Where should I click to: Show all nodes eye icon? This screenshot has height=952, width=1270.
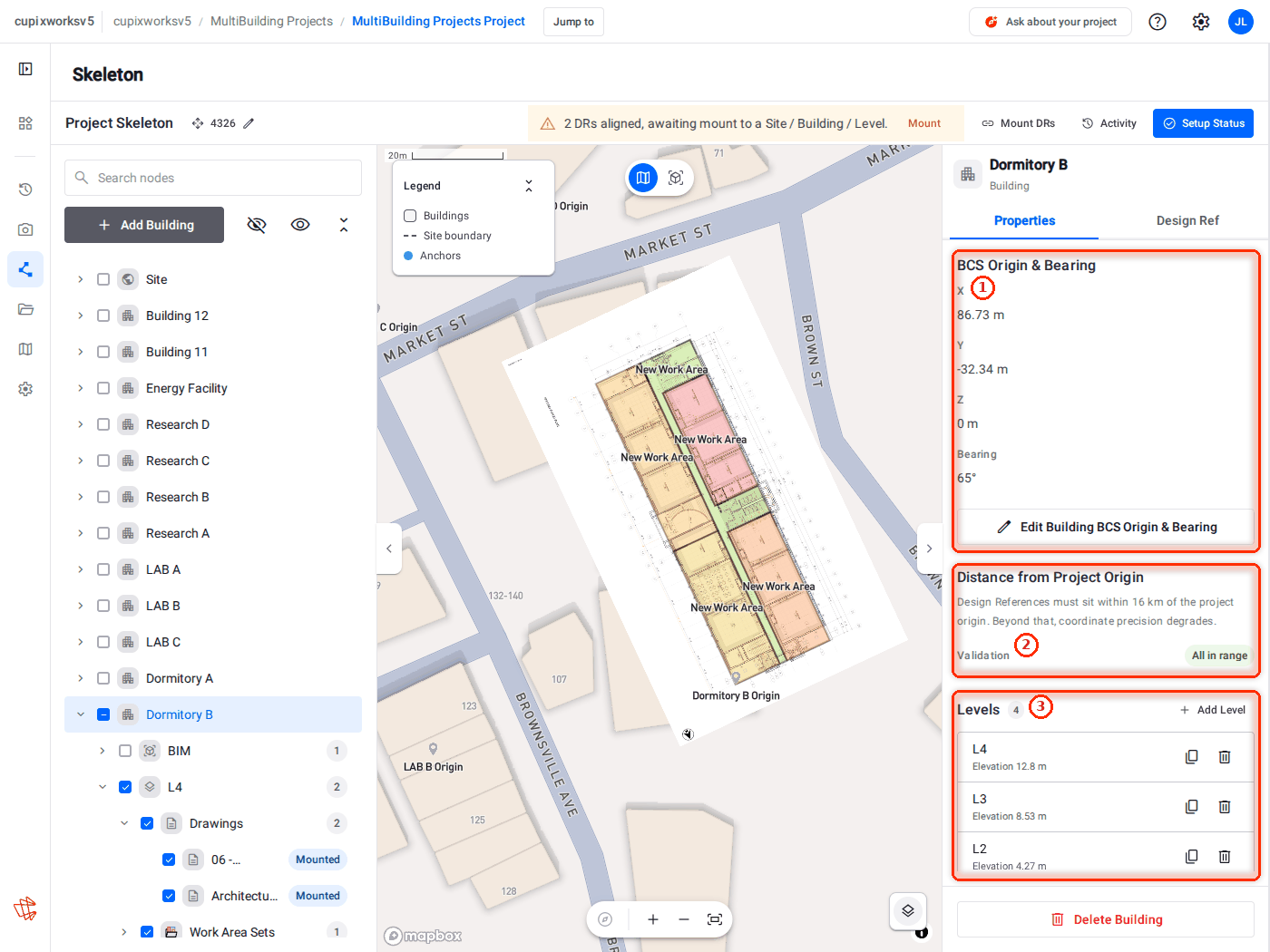point(300,225)
